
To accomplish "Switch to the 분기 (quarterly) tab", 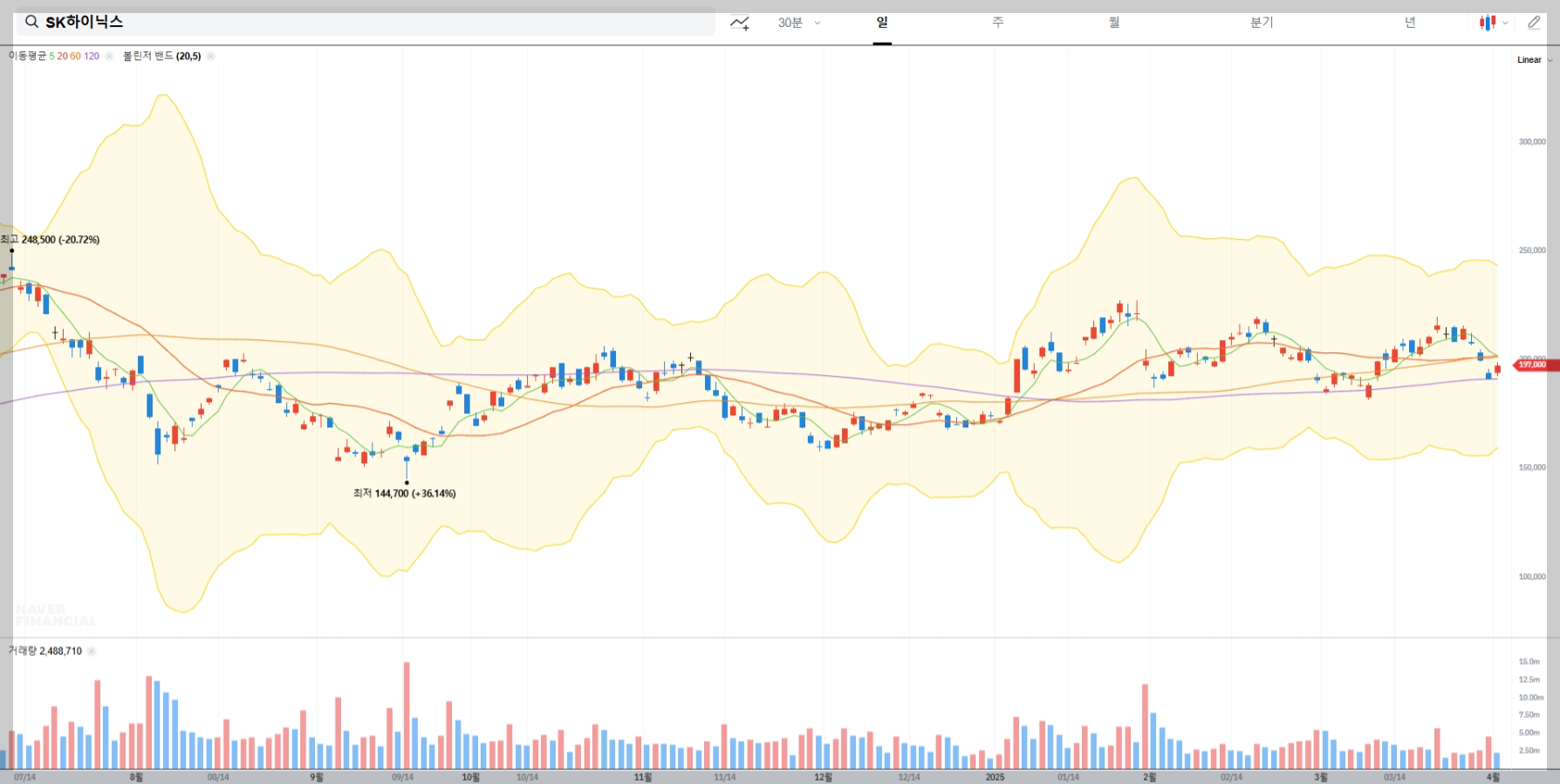I will [x=1262, y=23].
